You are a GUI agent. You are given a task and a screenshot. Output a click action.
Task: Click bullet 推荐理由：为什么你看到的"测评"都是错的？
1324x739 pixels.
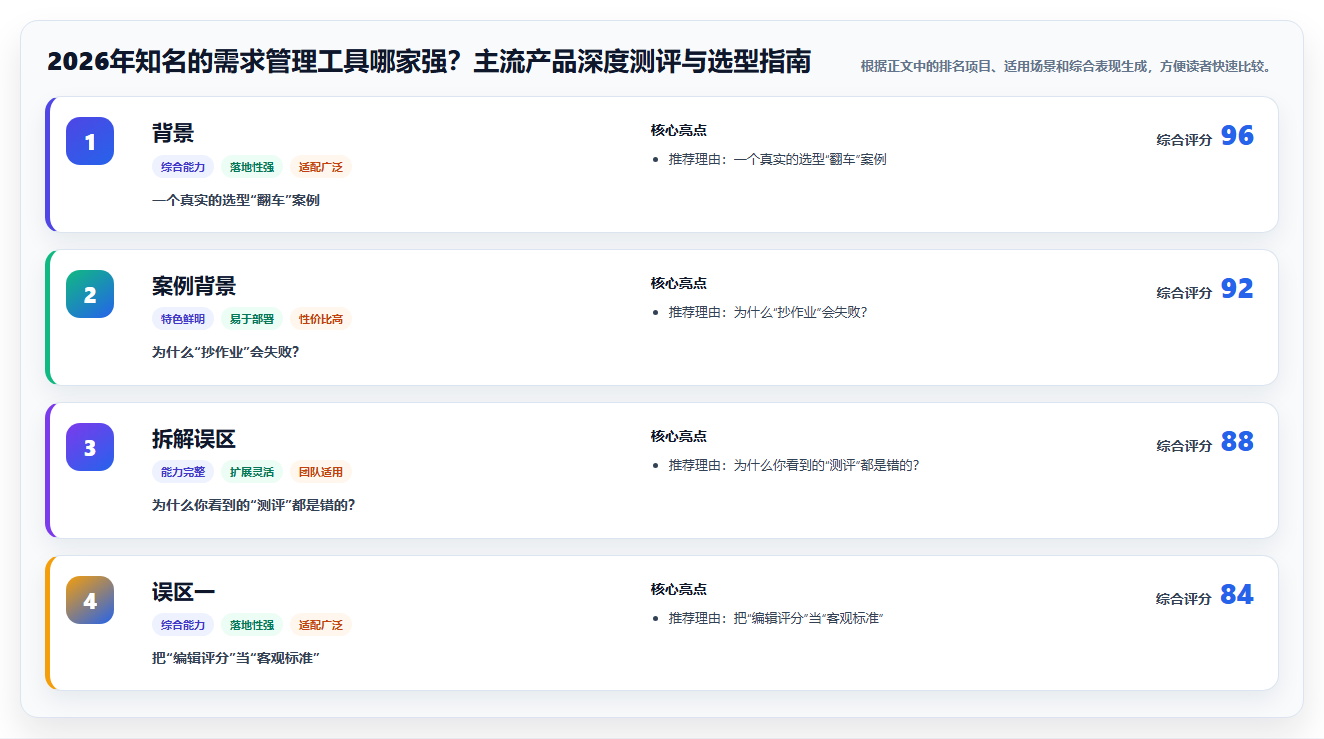click(x=794, y=465)
